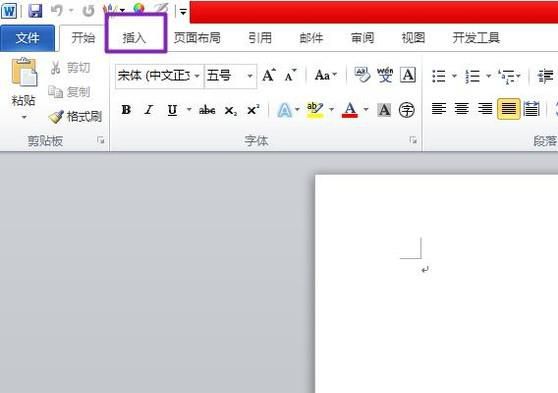Screen dimensions: 558x393
Task: Open the text effects dropdown arrow
Action: point(298,109)
